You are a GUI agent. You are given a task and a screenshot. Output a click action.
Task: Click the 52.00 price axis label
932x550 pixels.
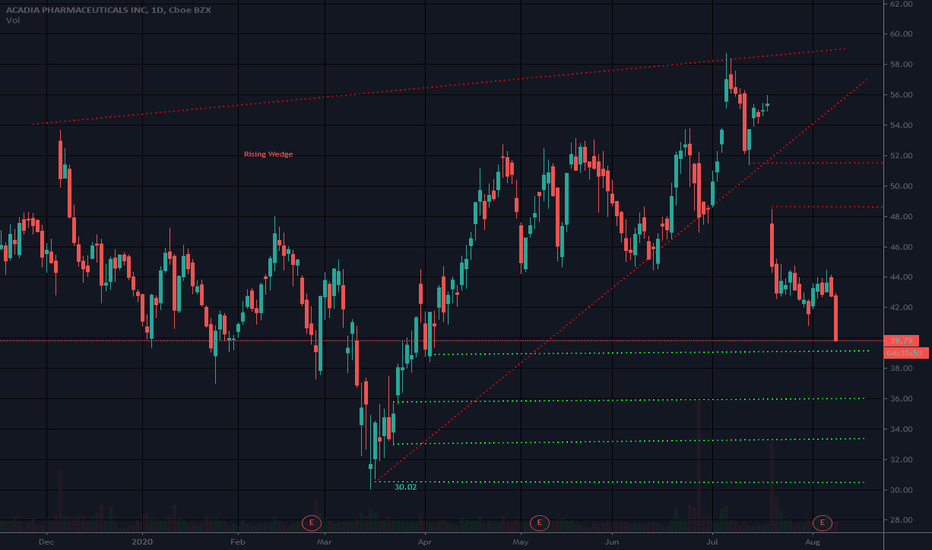[901, 156]
